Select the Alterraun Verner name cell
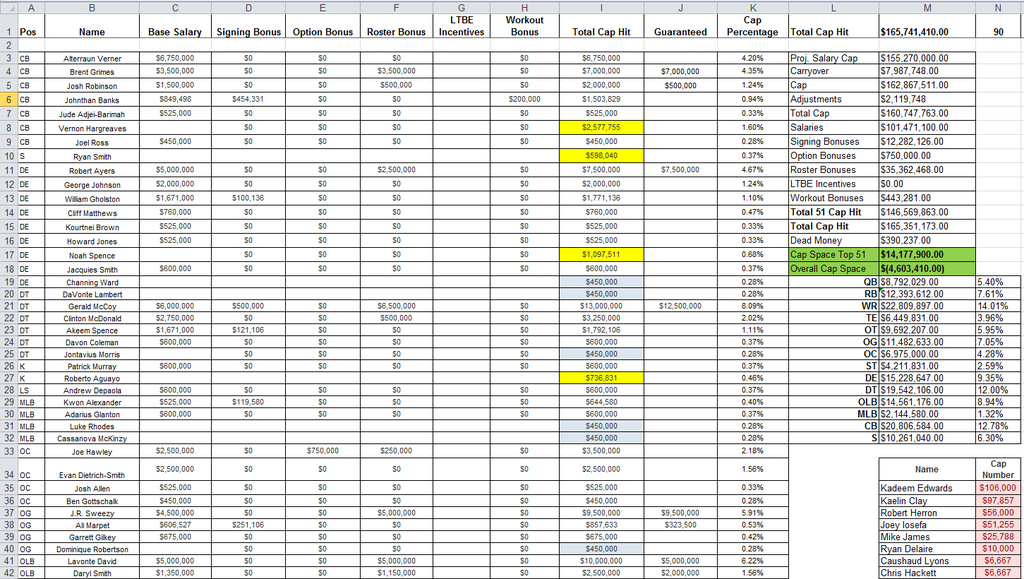Image resolution: width=1024 pixels, height=579 pixels. (x=92, y=58)
